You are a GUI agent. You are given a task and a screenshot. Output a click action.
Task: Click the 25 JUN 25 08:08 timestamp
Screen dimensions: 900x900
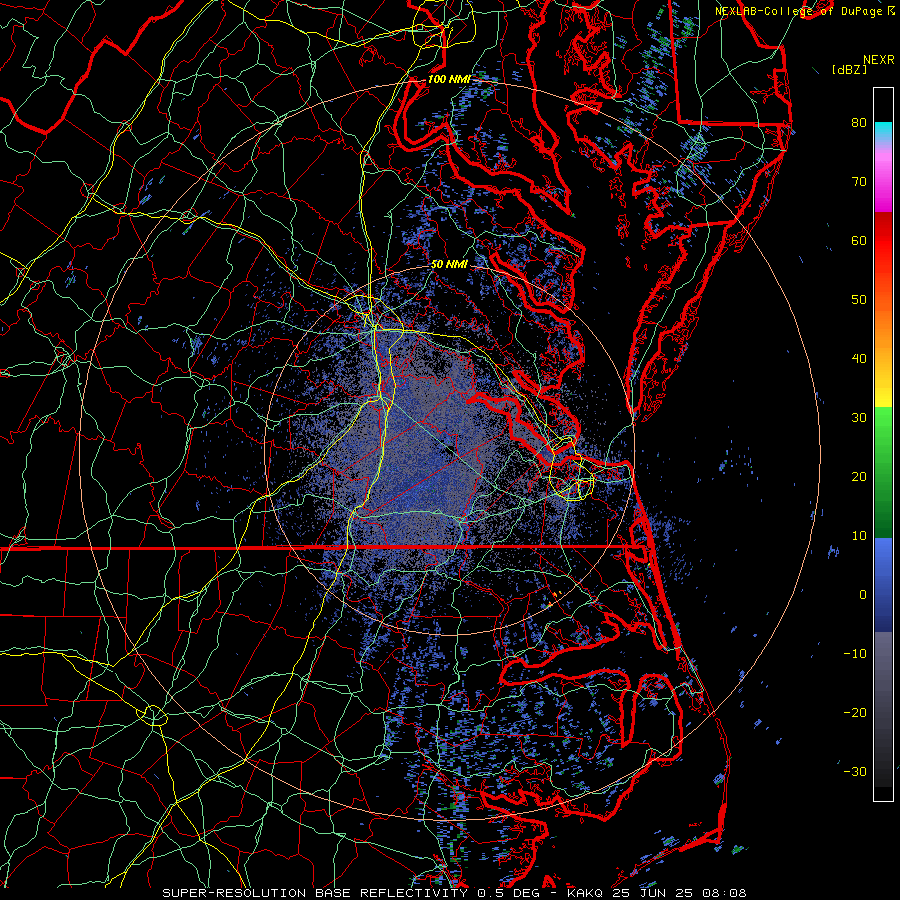679,893
